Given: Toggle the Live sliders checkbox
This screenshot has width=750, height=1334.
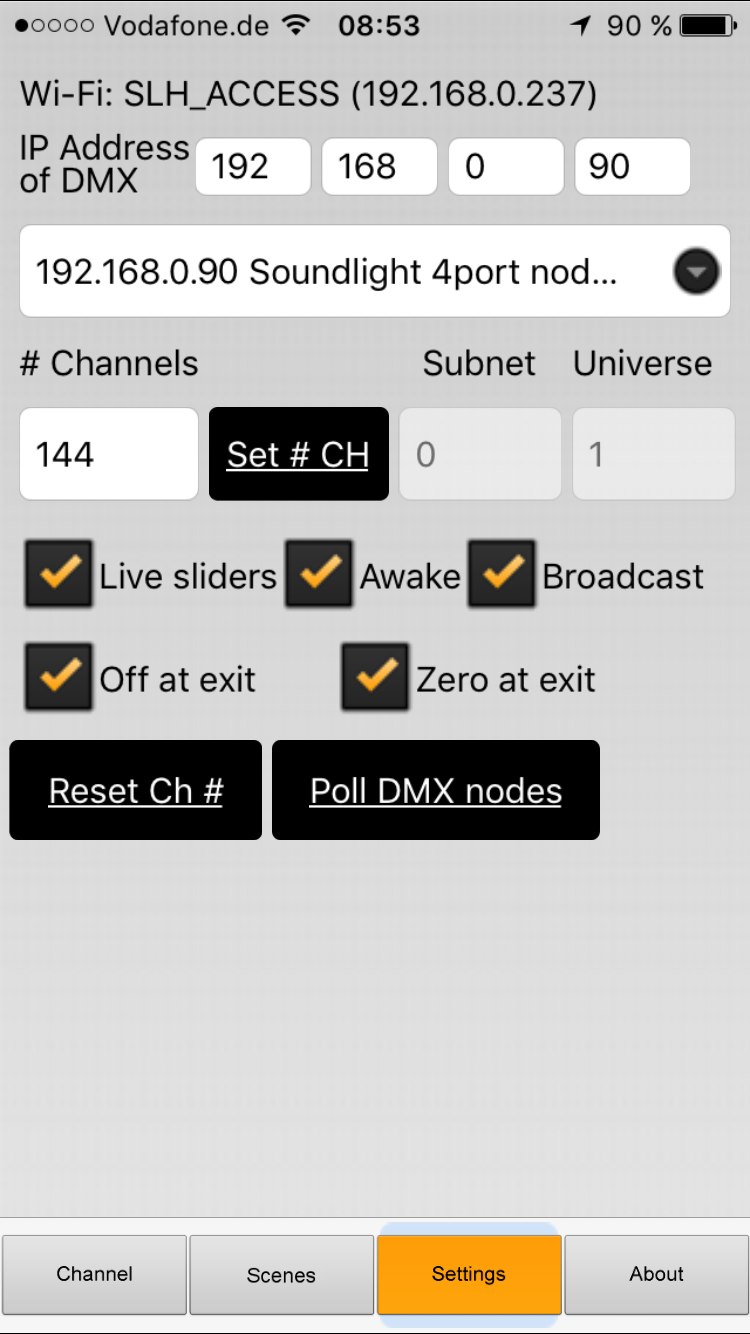Looking at the screenshot, I should (59, 575).
